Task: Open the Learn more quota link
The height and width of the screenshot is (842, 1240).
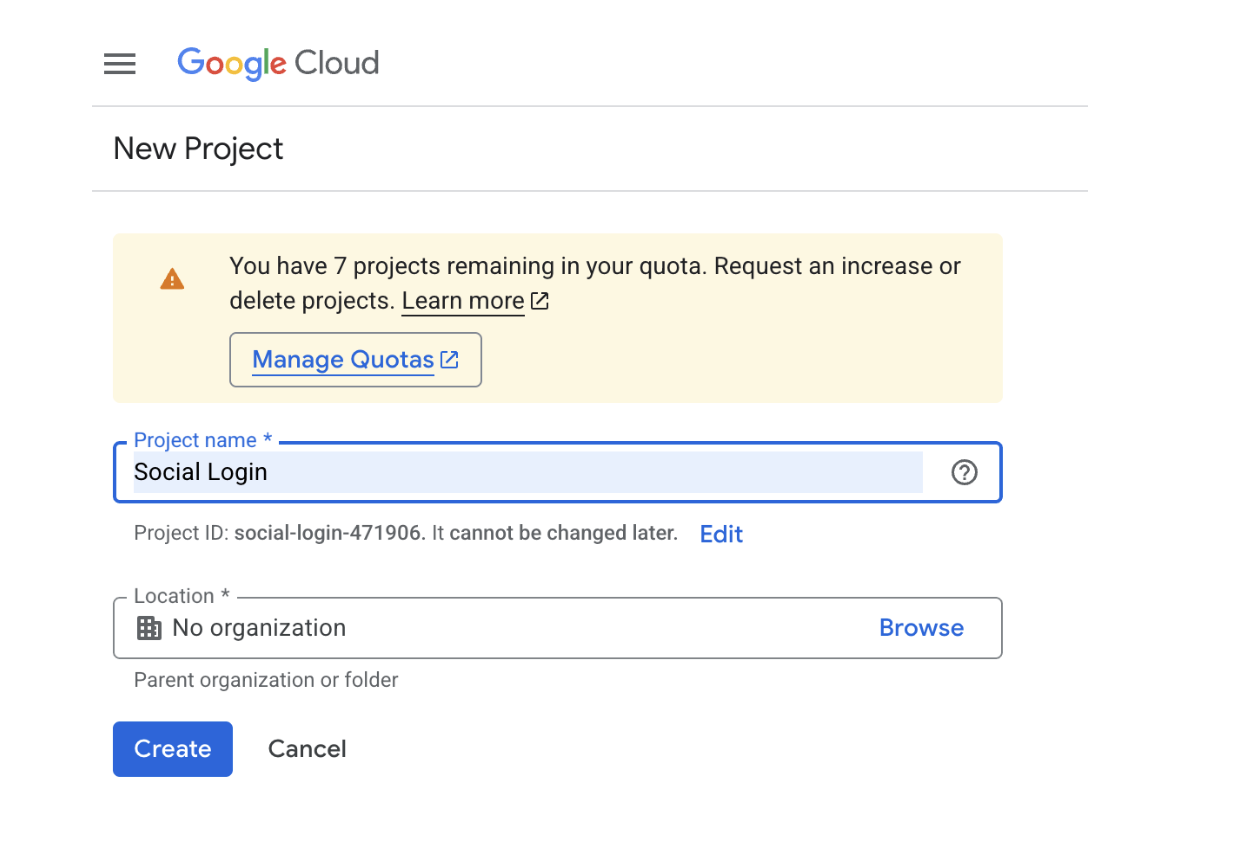Action: pos(463,301)
